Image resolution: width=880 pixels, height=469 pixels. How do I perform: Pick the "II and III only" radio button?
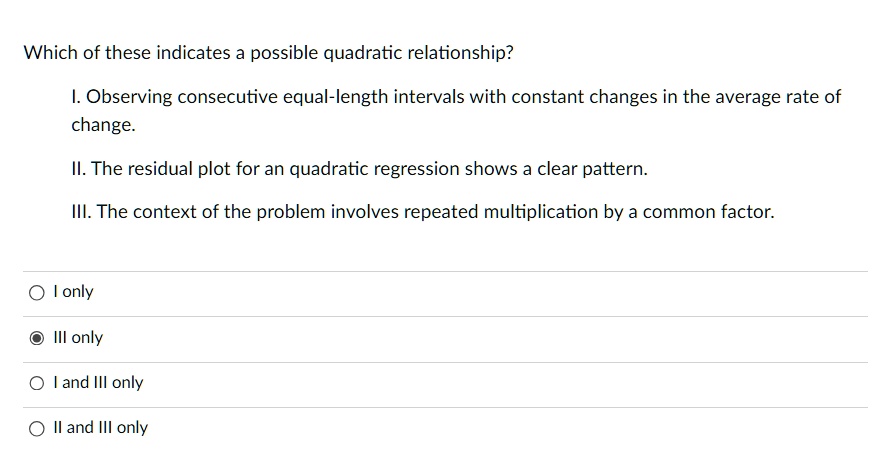click(36, 428)
